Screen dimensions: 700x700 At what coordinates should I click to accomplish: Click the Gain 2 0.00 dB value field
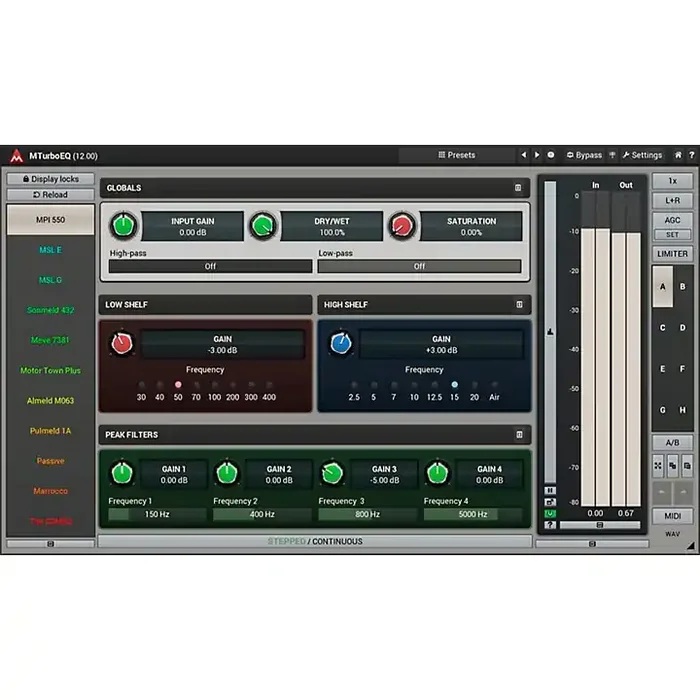(279, 475)
